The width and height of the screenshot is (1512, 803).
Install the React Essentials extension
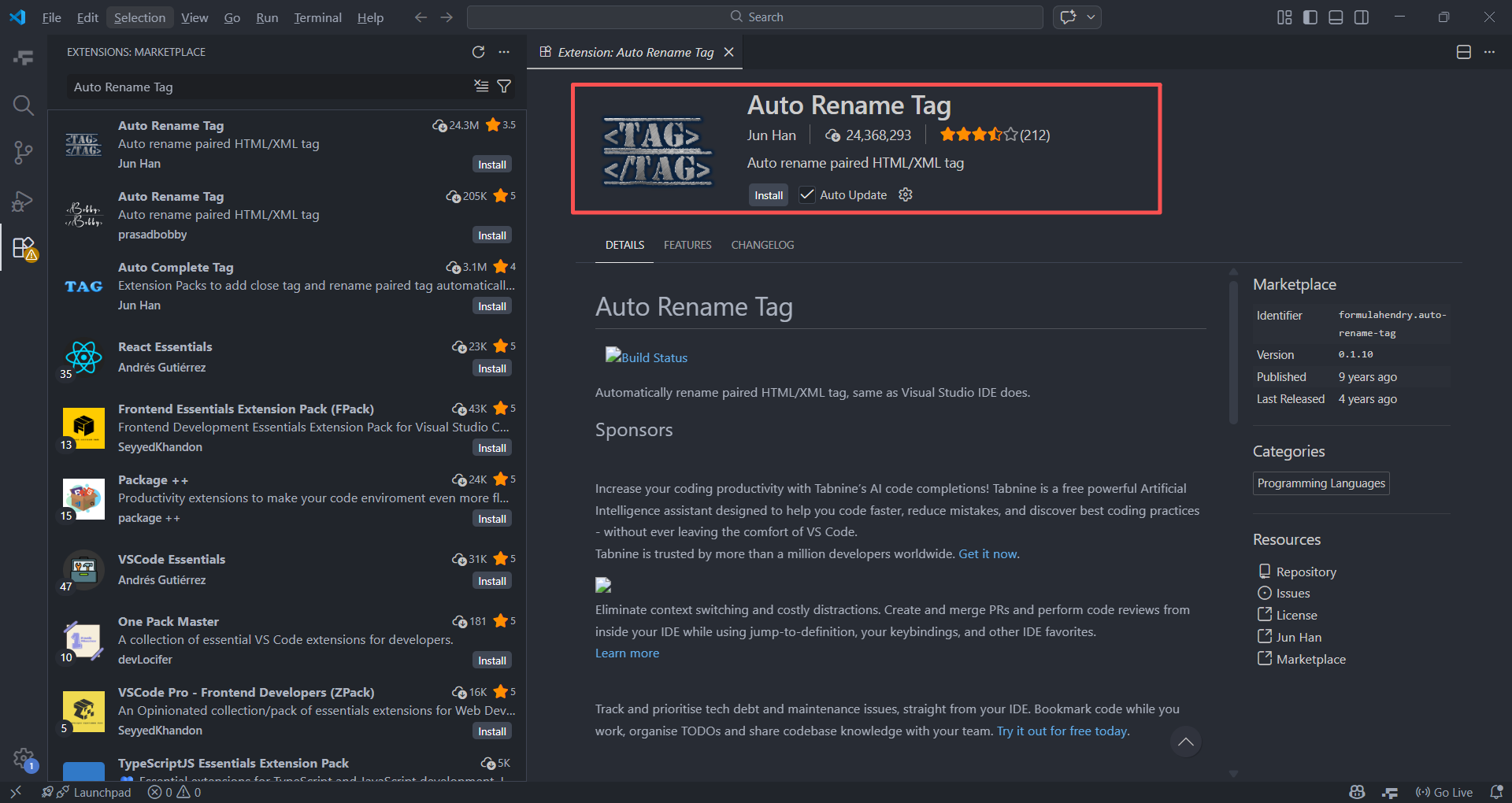tap(492, 368)
